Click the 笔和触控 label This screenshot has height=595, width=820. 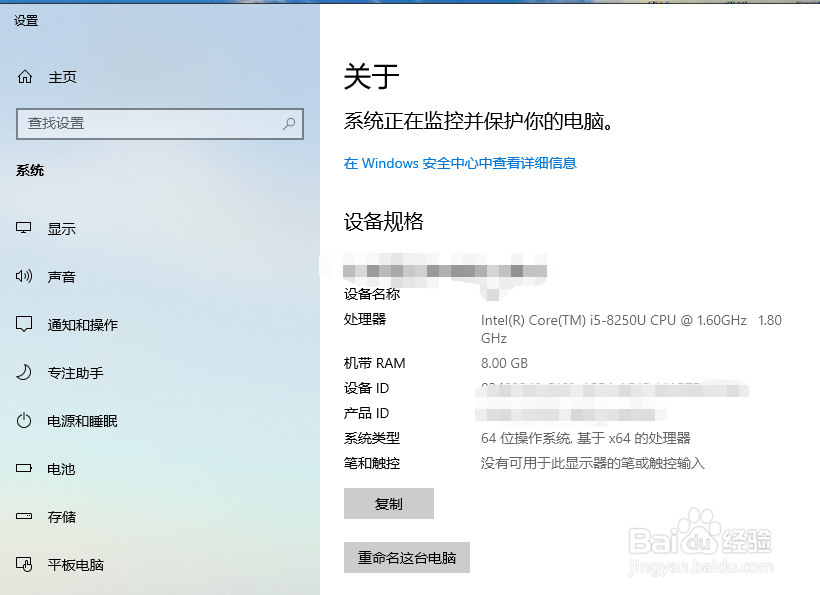coord(372,463)
